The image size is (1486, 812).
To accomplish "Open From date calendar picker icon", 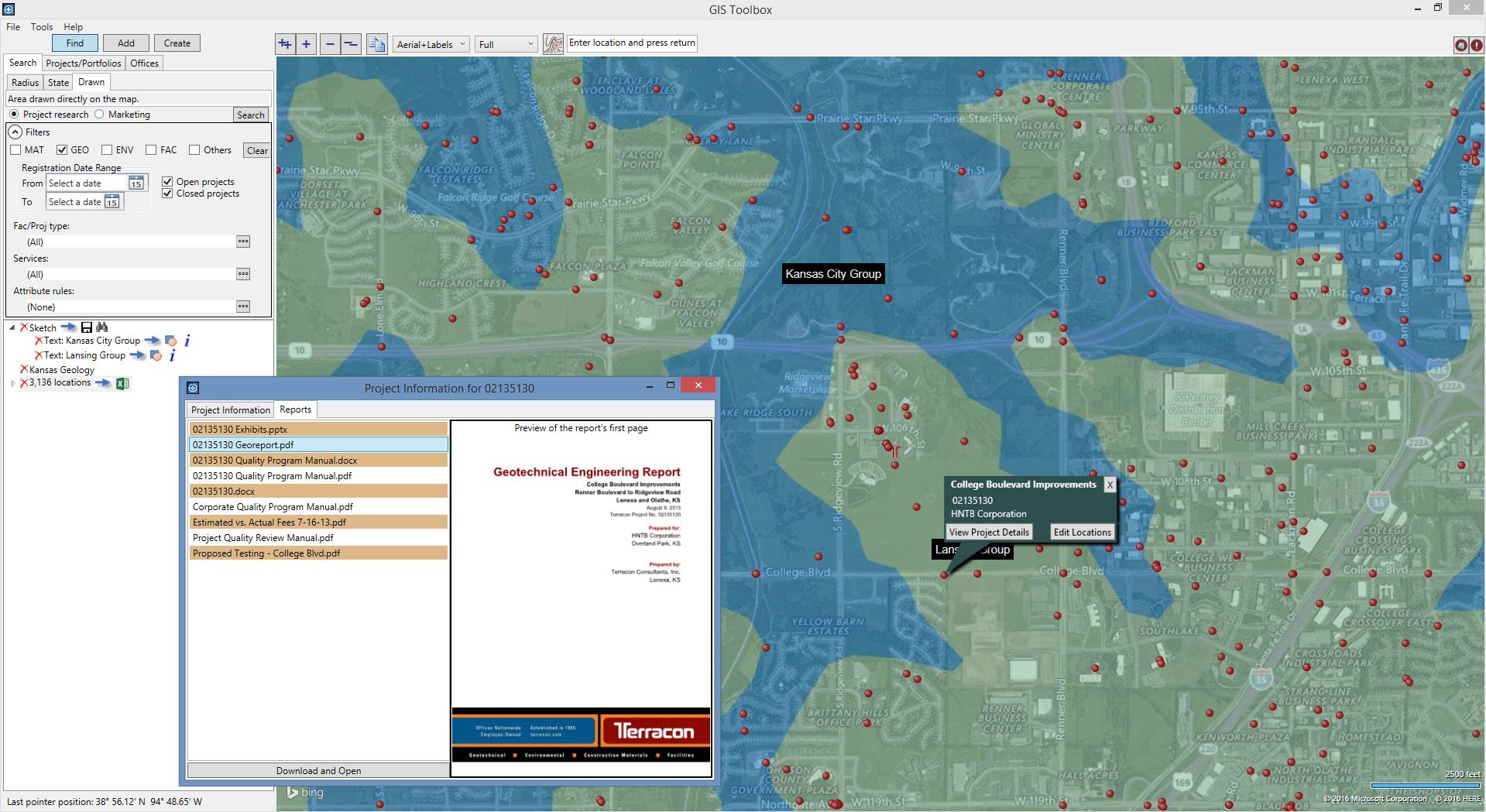I will tap(136, 183).
